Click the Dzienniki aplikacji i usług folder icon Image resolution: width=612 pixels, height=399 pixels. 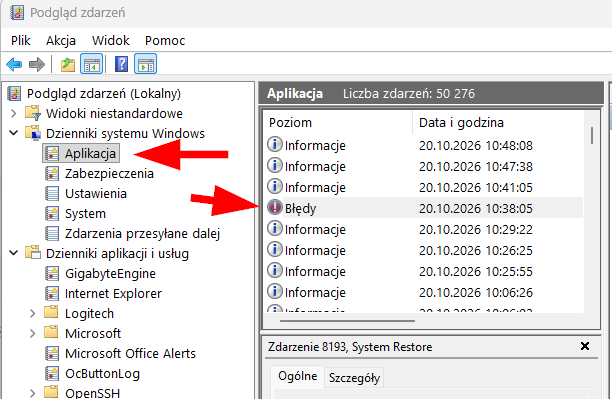[33, 253]
